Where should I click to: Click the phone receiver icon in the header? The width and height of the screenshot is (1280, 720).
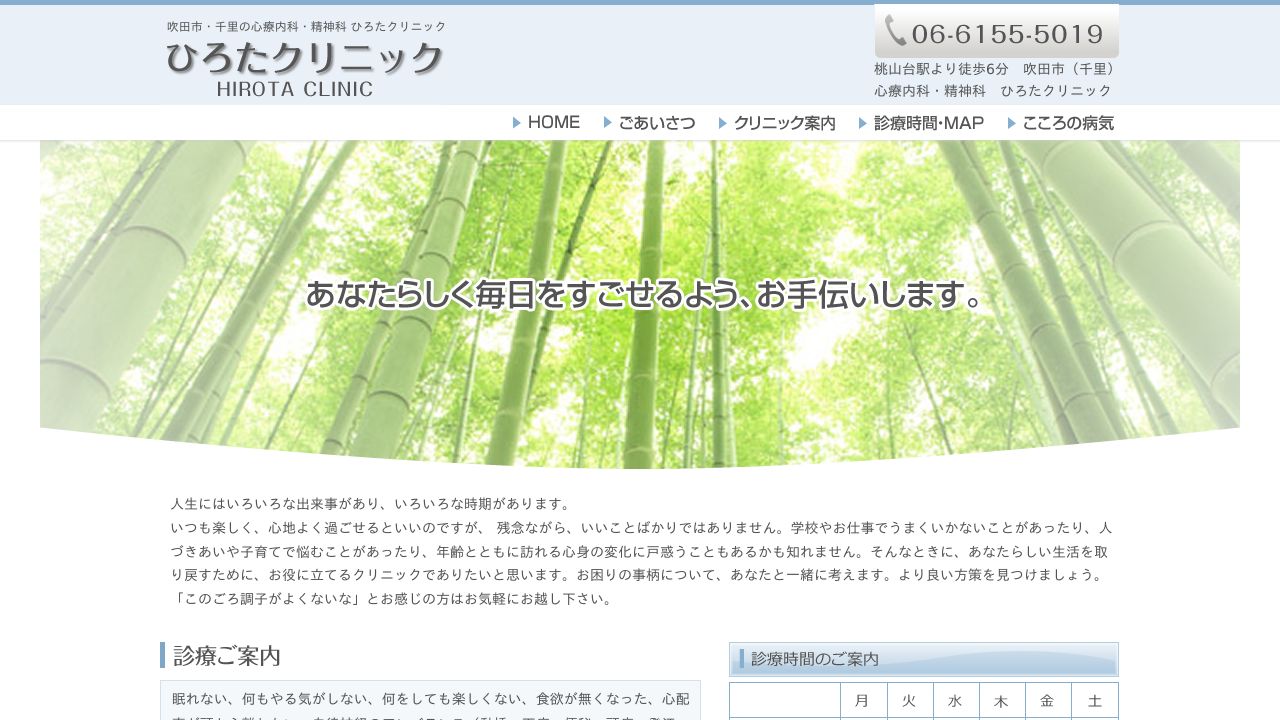pyautogui.click(x=896, y=33)
